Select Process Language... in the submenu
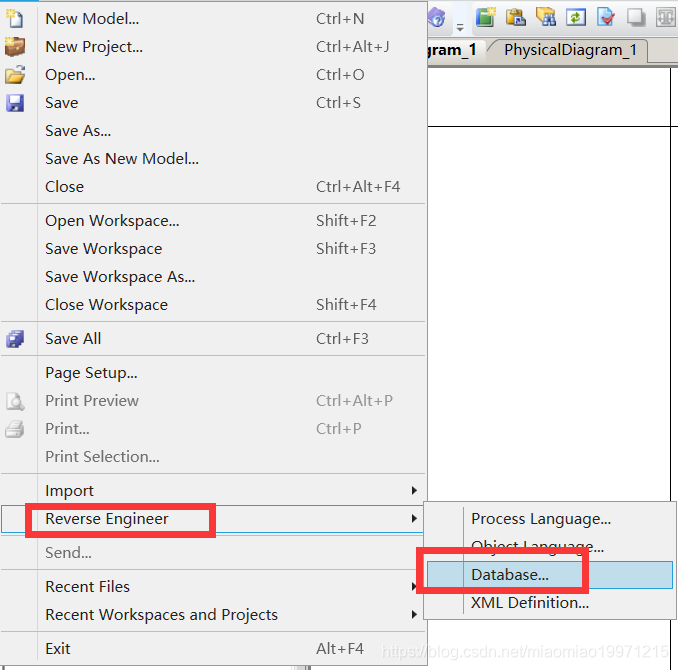Image resolution: width=678 pixels, height=670 pixels. point(550,519)
